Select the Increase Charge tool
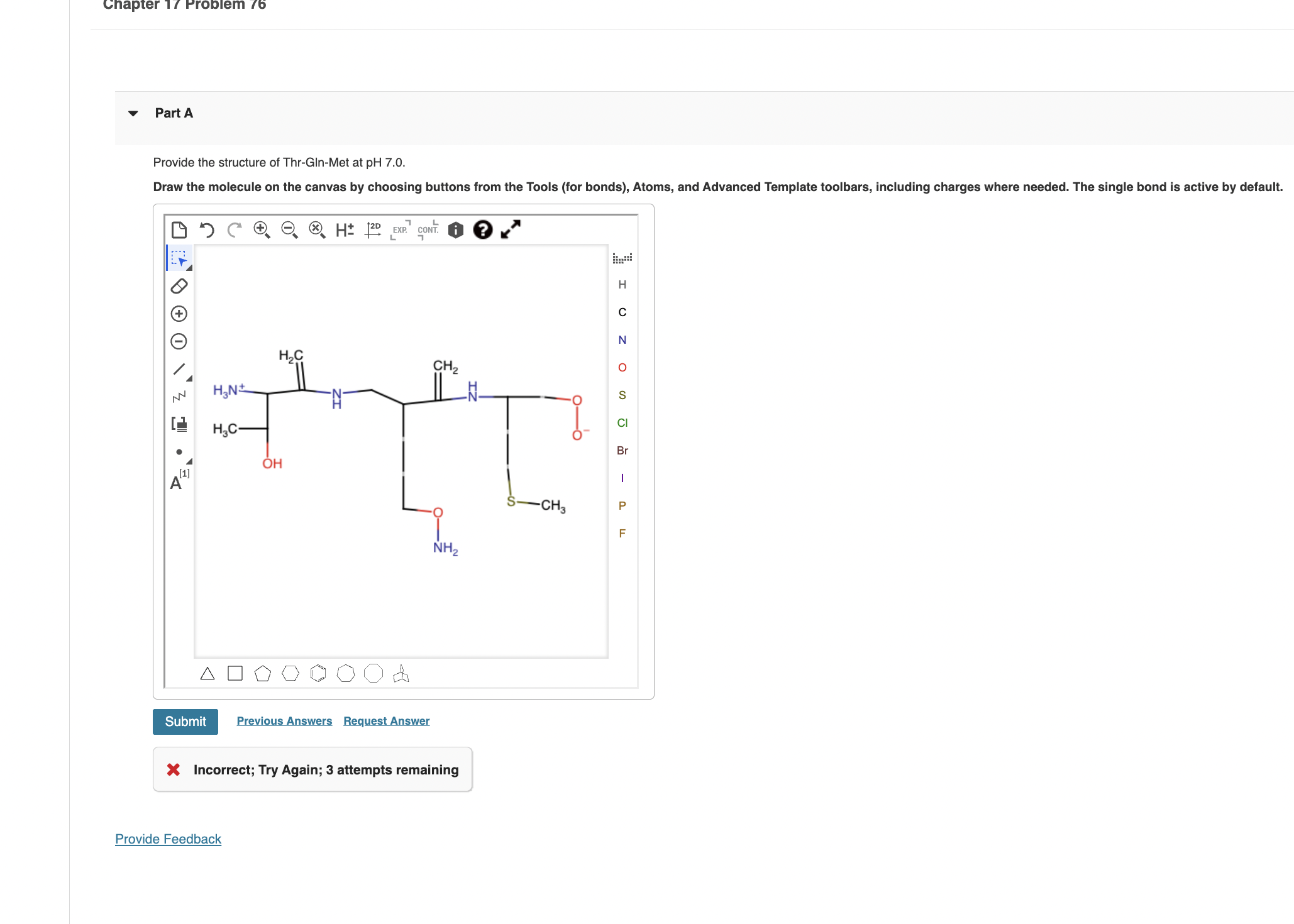The image size is (1294, 924). (179, 312)
